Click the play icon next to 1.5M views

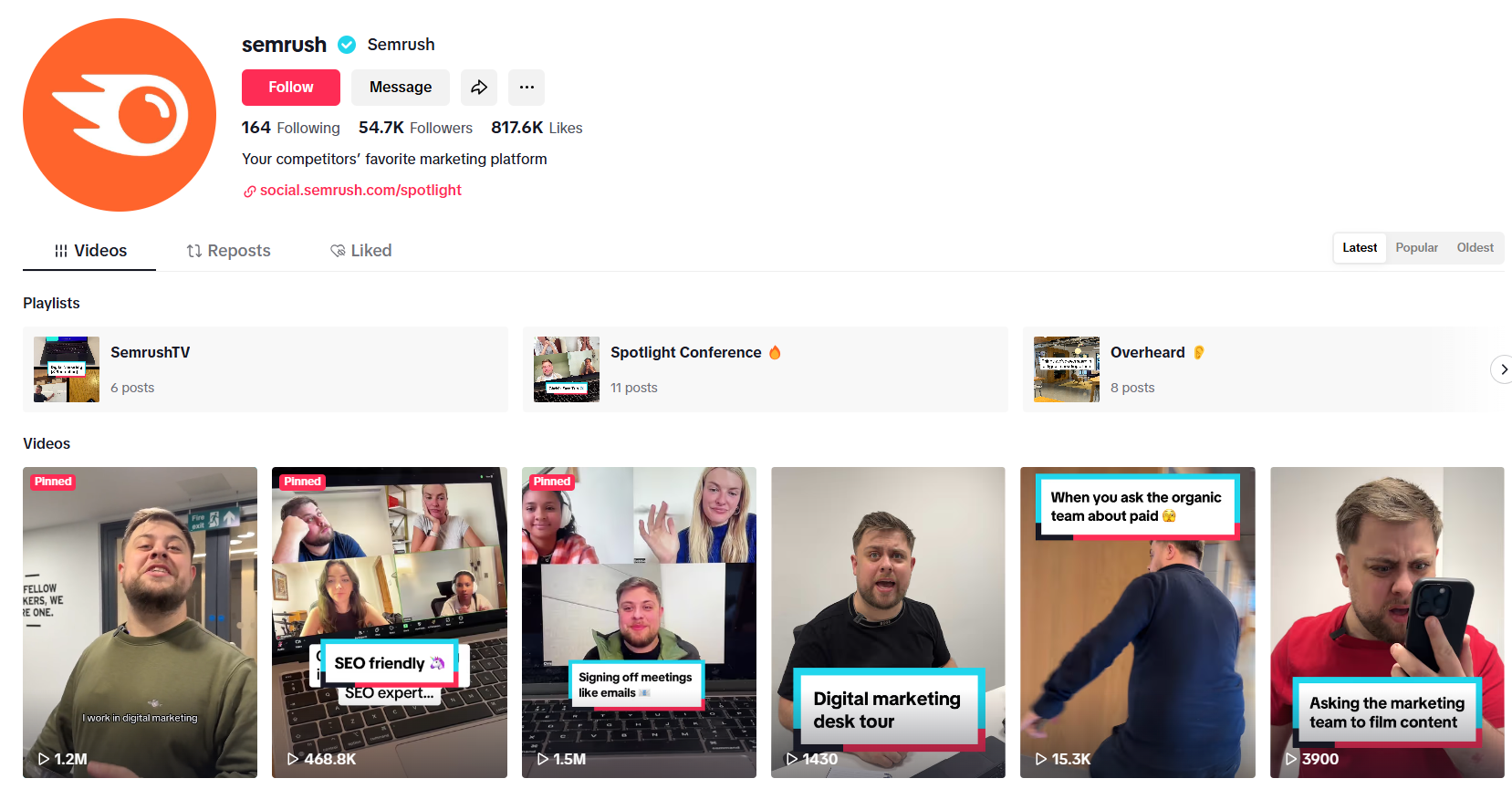[x=543, y=759]
